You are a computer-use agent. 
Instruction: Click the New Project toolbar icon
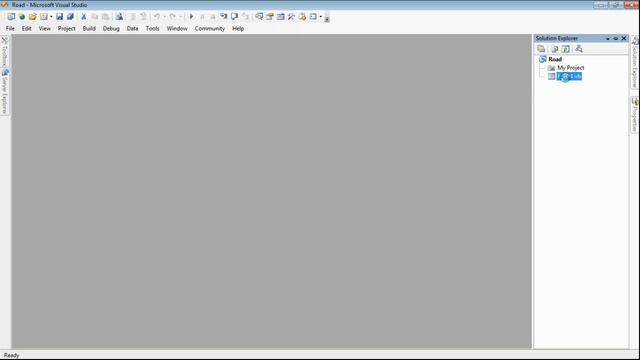11,17
